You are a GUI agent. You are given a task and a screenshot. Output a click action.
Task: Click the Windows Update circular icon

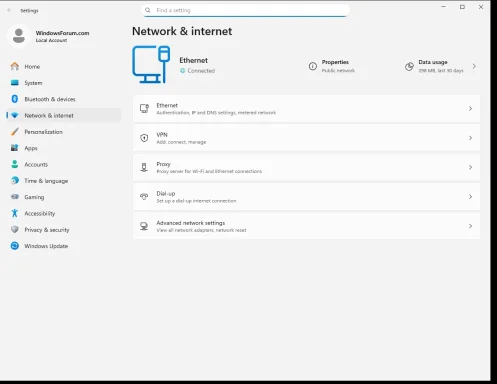(x=15, y=246)
